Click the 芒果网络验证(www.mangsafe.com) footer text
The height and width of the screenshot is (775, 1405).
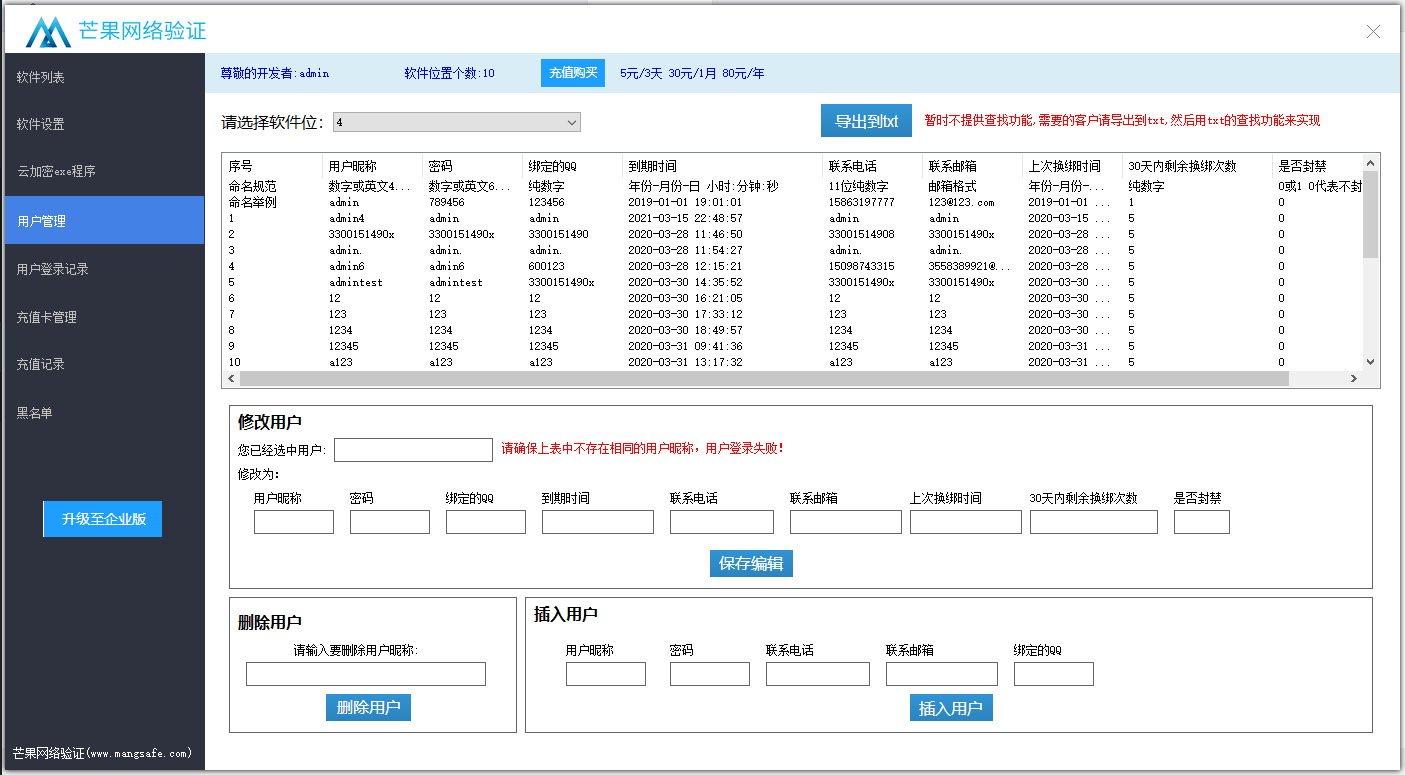point(102,753)
